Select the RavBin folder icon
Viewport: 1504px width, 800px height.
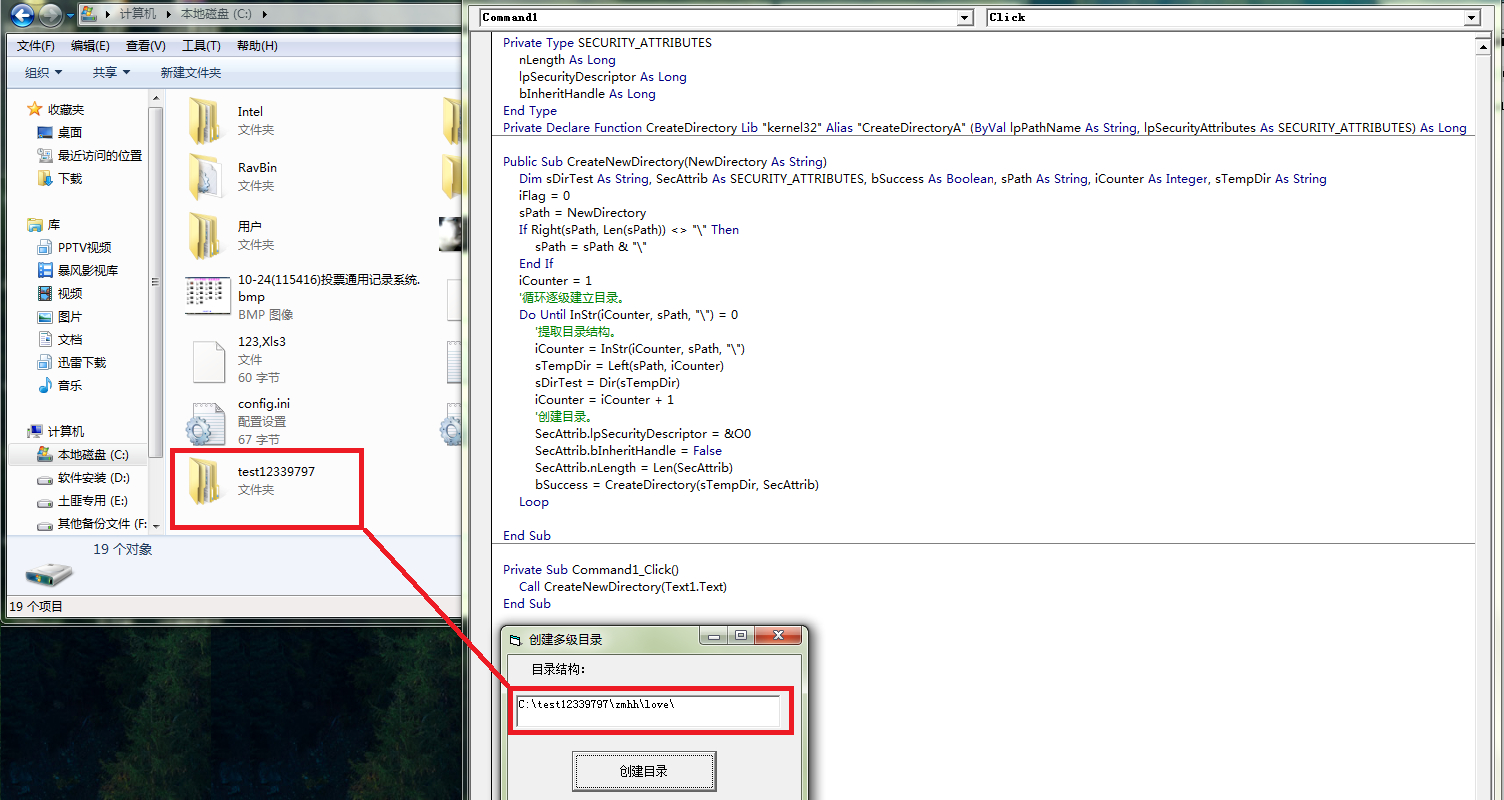[x=205, y=178]
